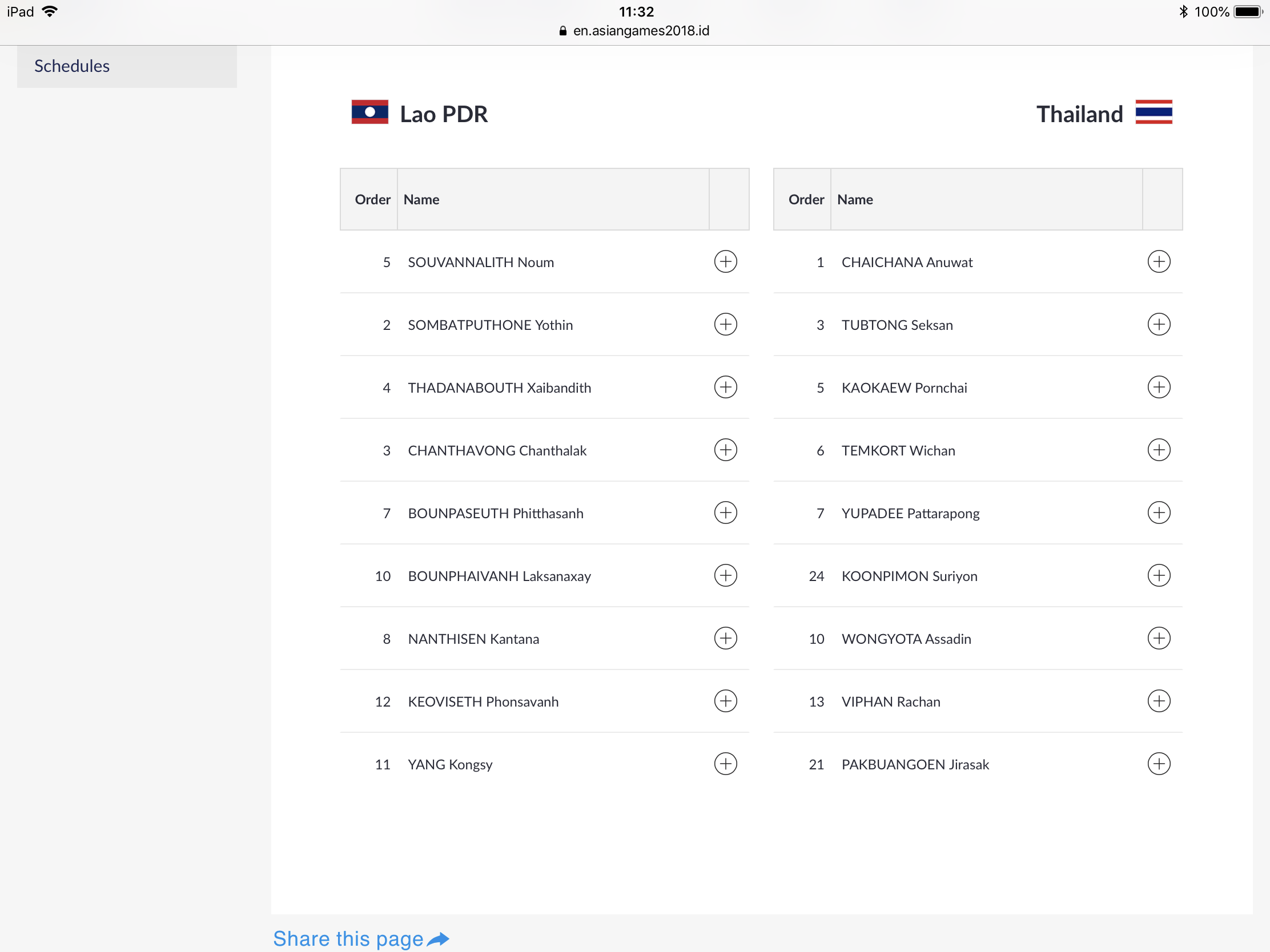Screen dimensions: 1270x952
Task: Toggle details for VIPHAN Rachan
Action: pyautogui.click(x=1159, y=701)
